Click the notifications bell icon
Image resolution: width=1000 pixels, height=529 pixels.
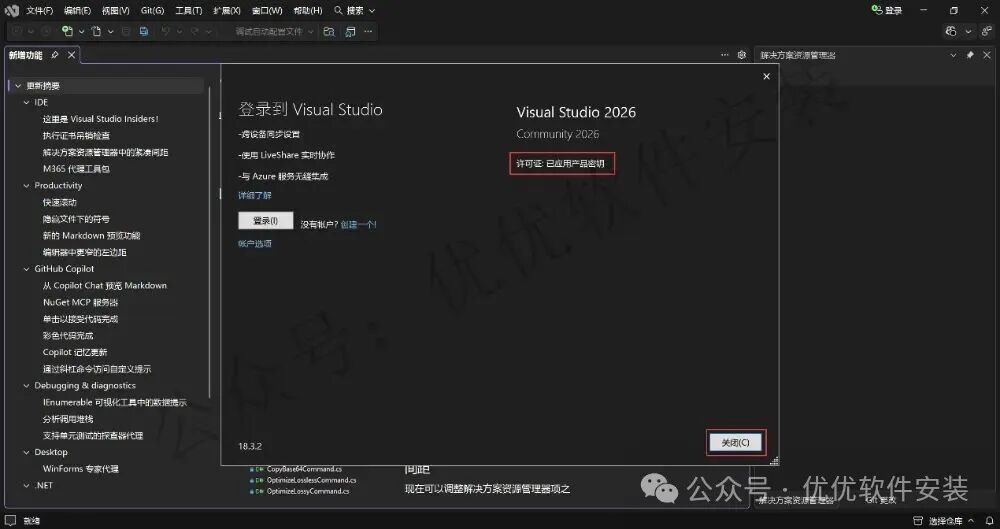[990, 521]
